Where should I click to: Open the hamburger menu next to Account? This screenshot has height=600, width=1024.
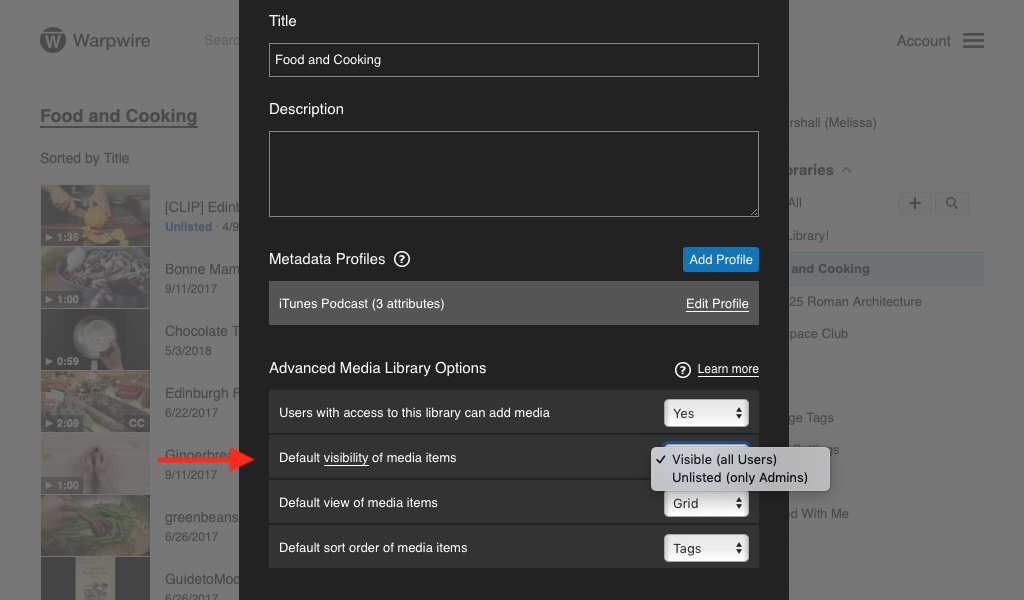pos(973,40)
